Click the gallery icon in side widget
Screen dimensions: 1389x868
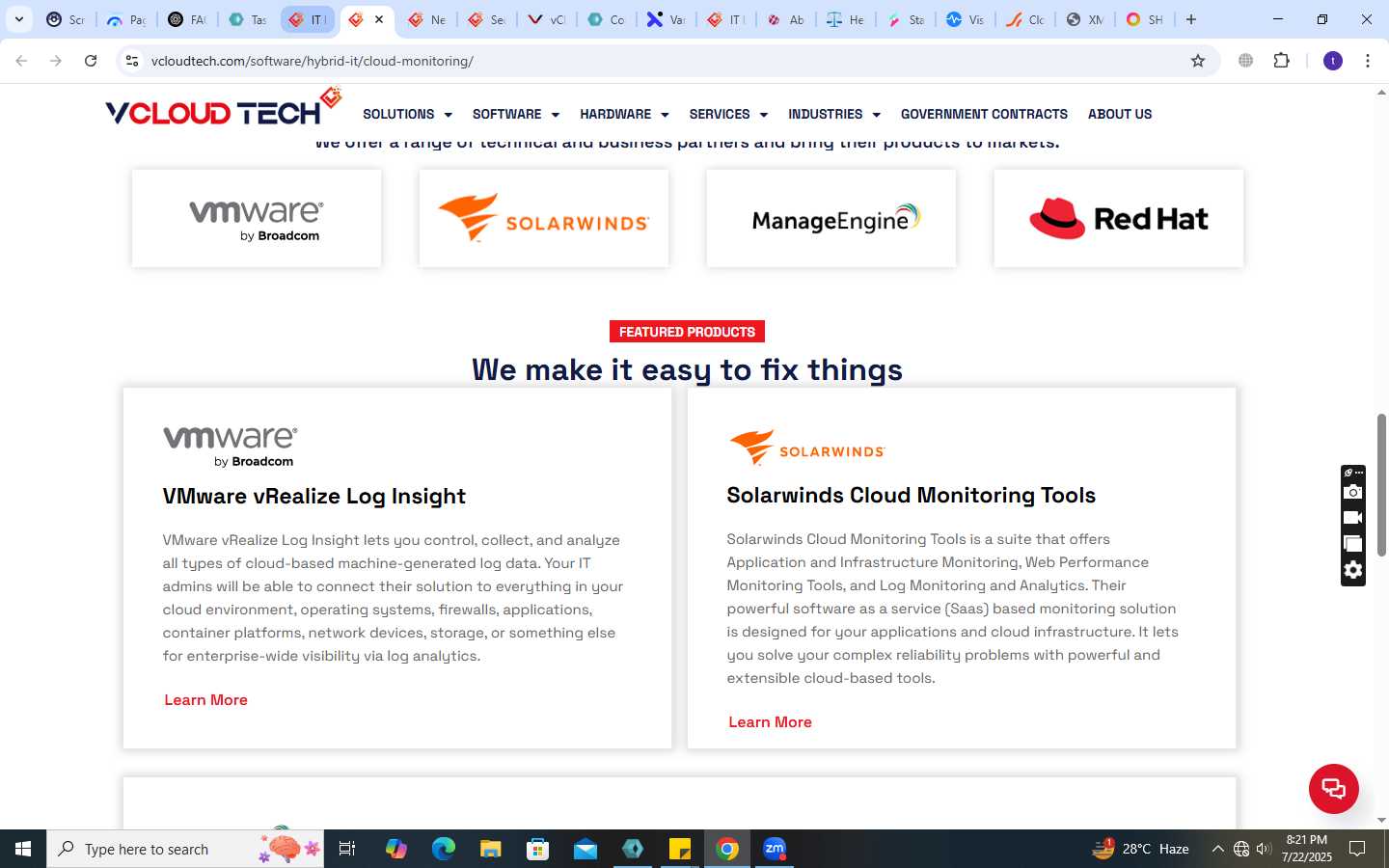[1353, 544]
